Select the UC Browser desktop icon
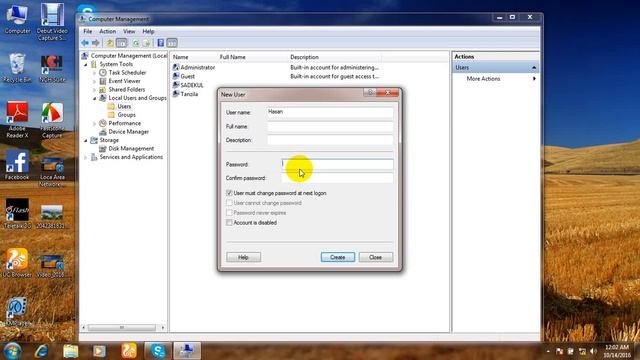Viewport: 640px width, 360px height. 17,263
